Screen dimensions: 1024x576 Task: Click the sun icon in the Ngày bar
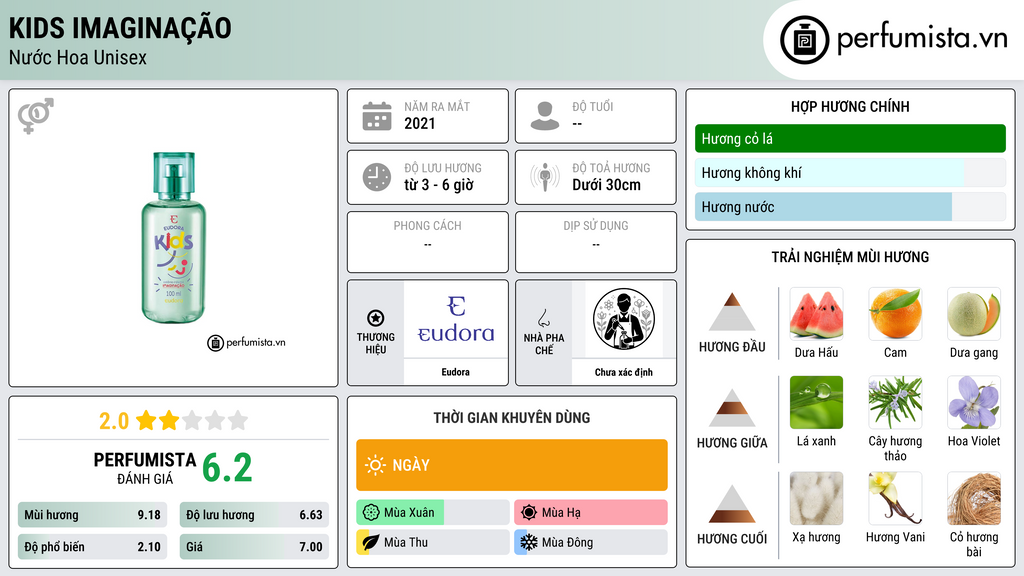376,465
